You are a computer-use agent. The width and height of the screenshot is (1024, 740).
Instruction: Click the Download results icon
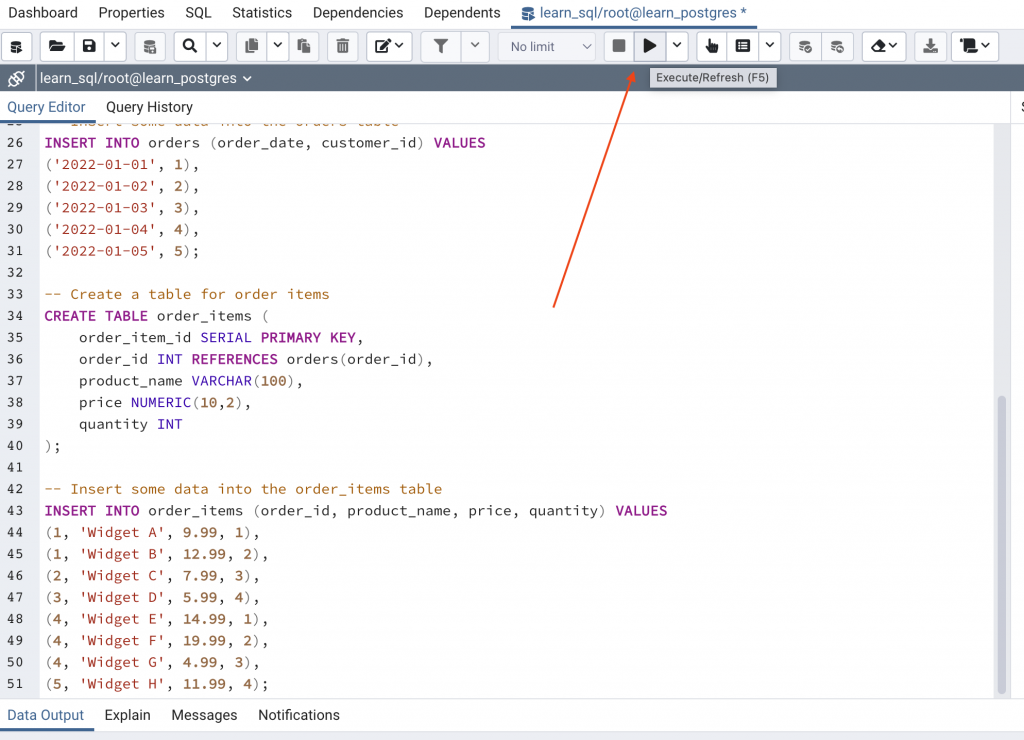click(931, 46)
